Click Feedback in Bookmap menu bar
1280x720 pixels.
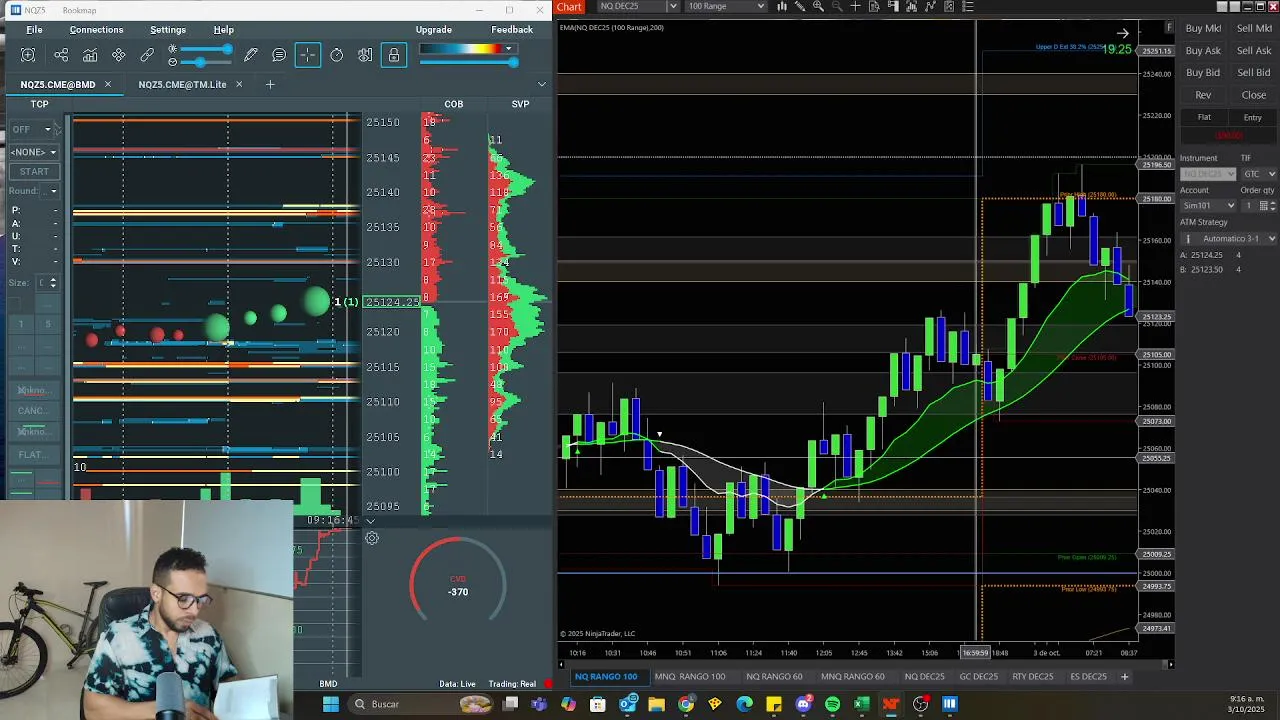pyautogui.click(x=512, y=30)
